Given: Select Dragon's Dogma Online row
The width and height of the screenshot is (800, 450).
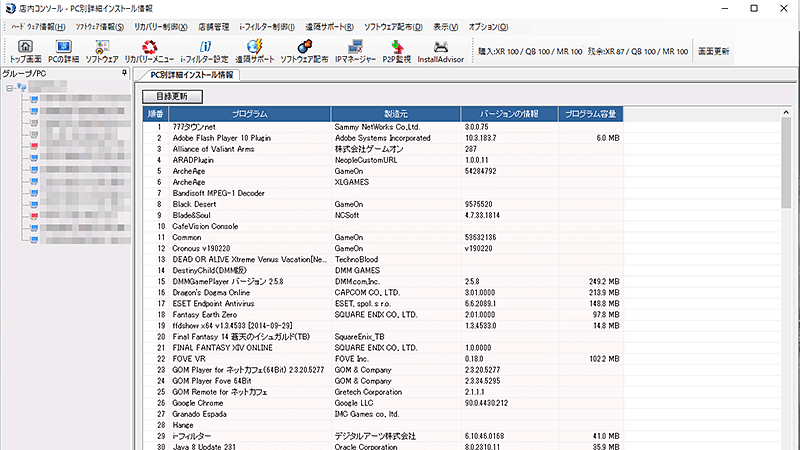Looking at the screenshot, I should pyautogui.click(x=383, y=293).
